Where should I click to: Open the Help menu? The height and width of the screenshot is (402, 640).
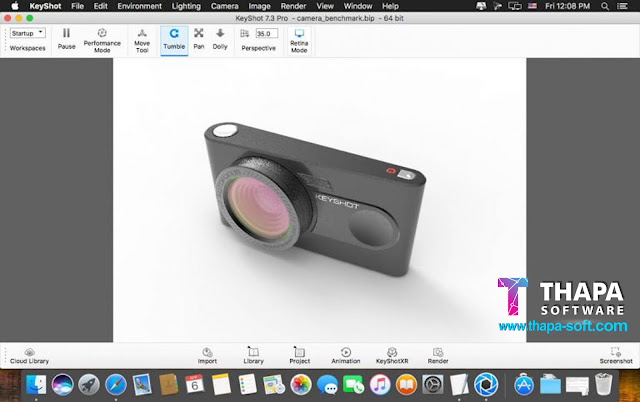(x=390, y=6)
